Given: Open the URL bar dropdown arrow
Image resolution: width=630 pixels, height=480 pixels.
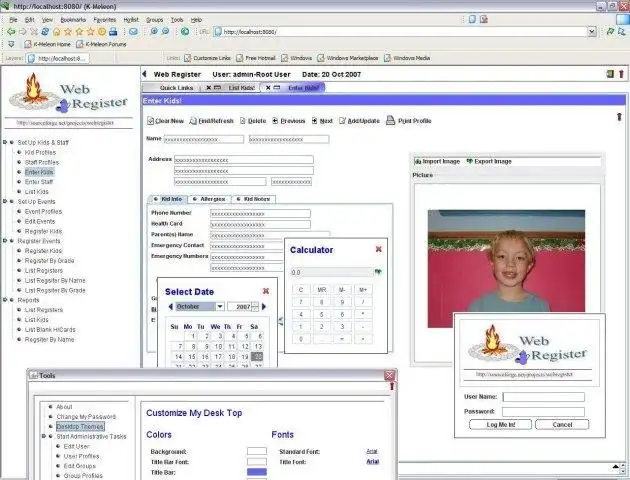Looking at the screenshot, I should click(x=592, y=31).
